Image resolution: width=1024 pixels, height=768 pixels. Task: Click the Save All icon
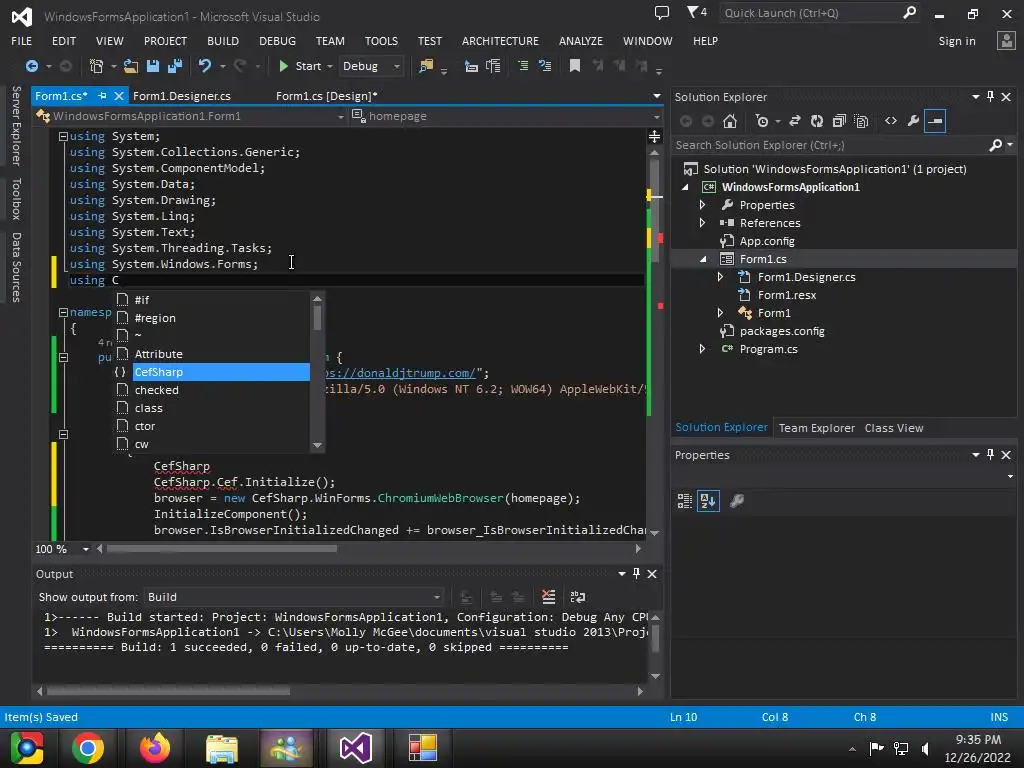pos(174,66)
